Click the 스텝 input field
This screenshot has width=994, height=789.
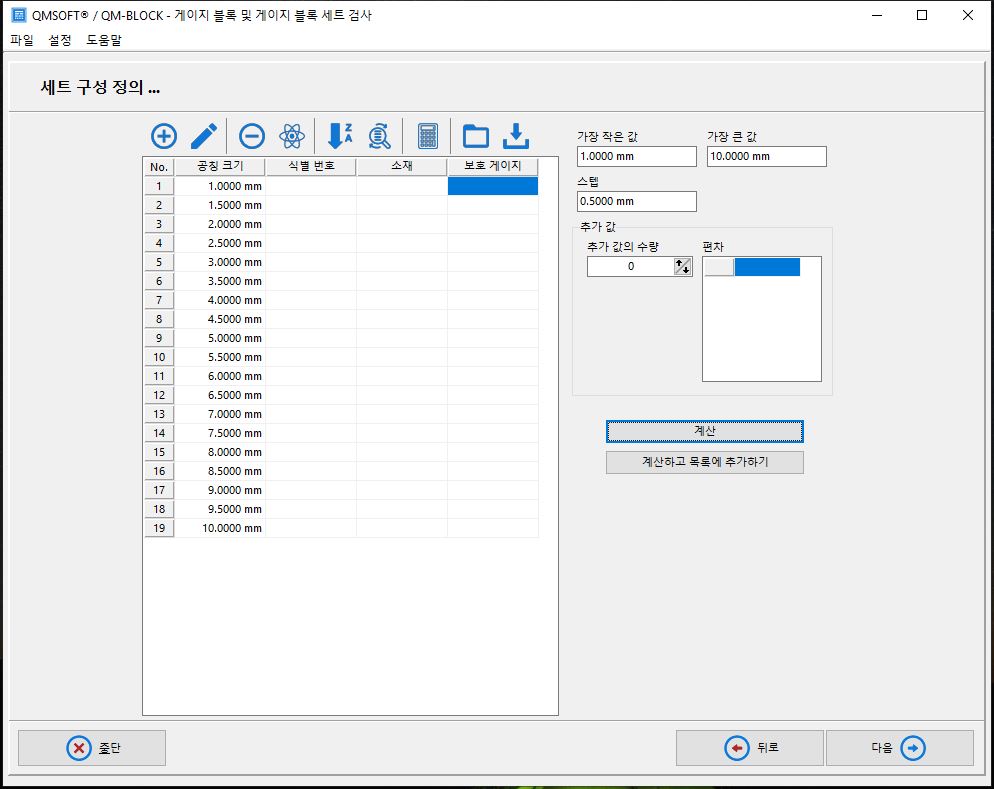tap(636, 202)
